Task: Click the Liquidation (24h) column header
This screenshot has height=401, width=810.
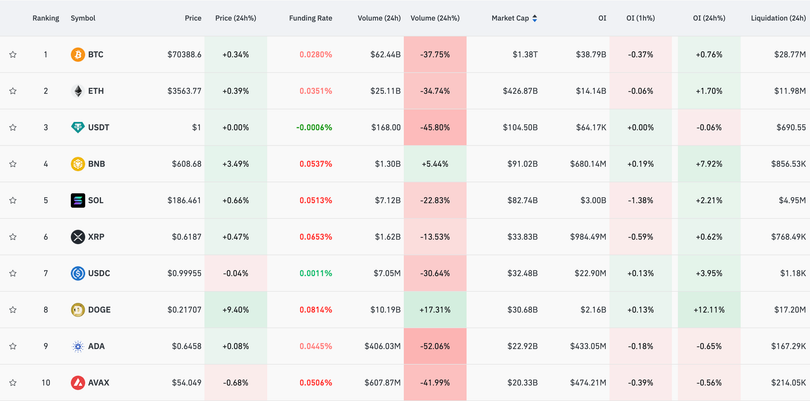Action: 778,18
